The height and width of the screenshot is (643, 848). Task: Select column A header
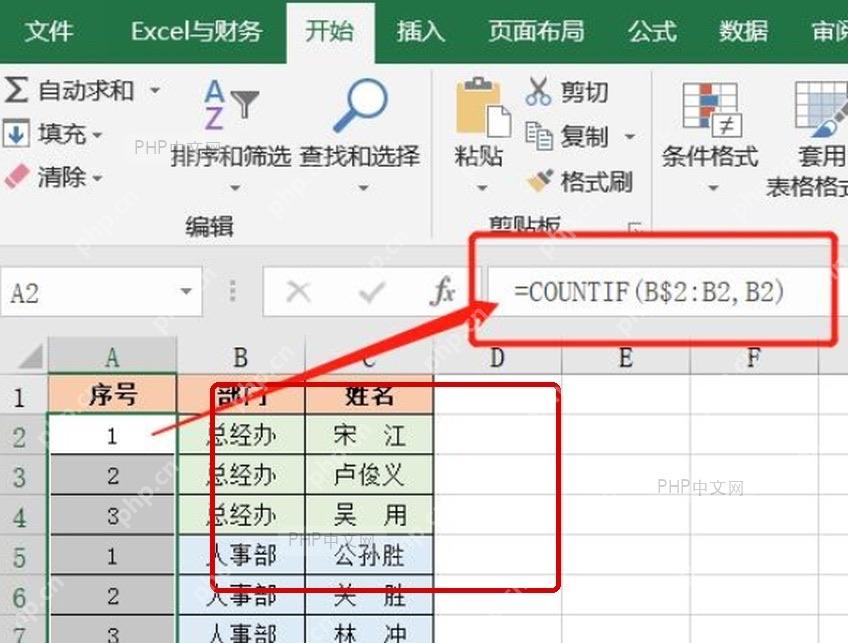click(x=112, y=357)
